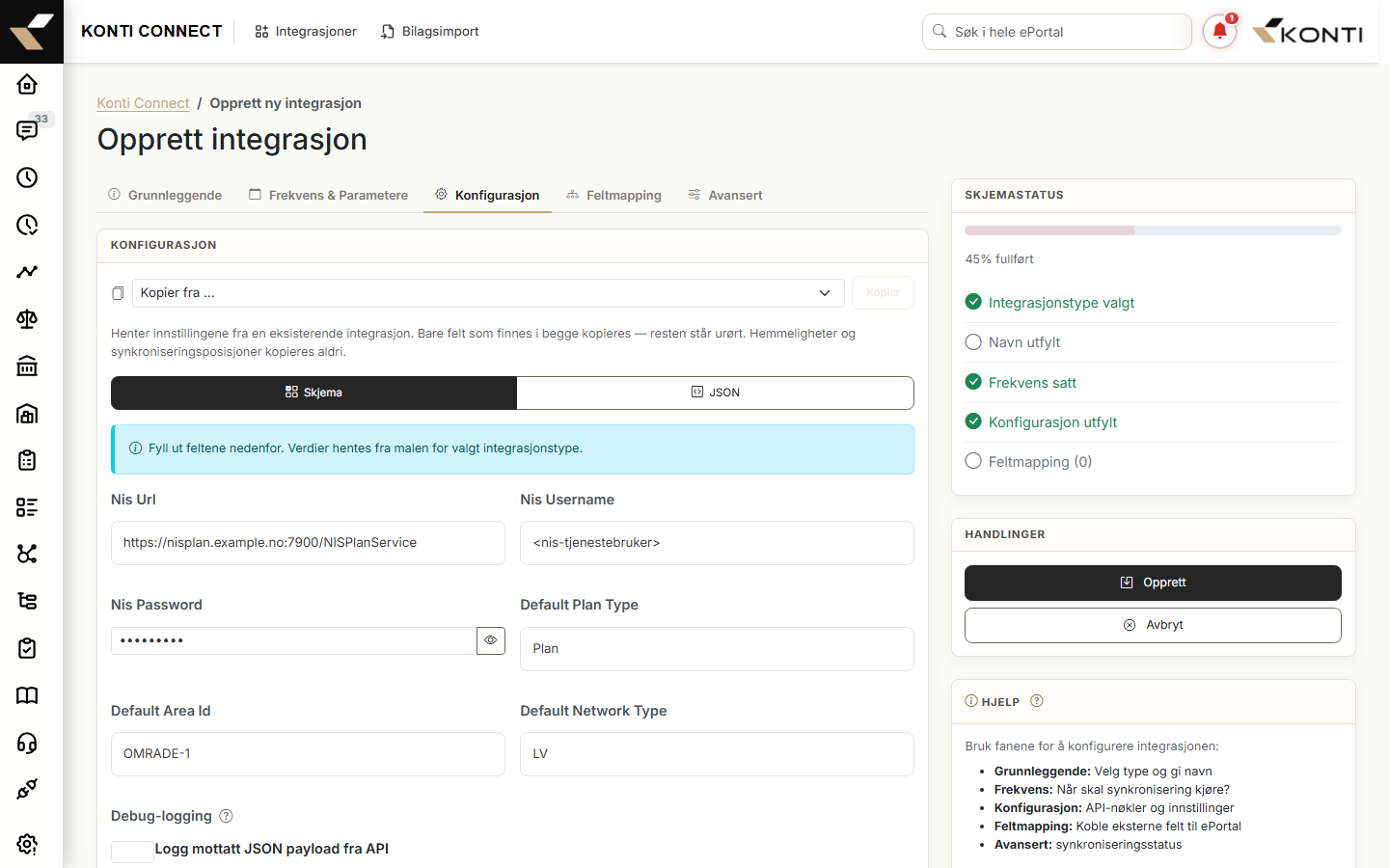
Task: Click the Integrasjonstype valgt status item
Action: click(x=1153, y=303)
